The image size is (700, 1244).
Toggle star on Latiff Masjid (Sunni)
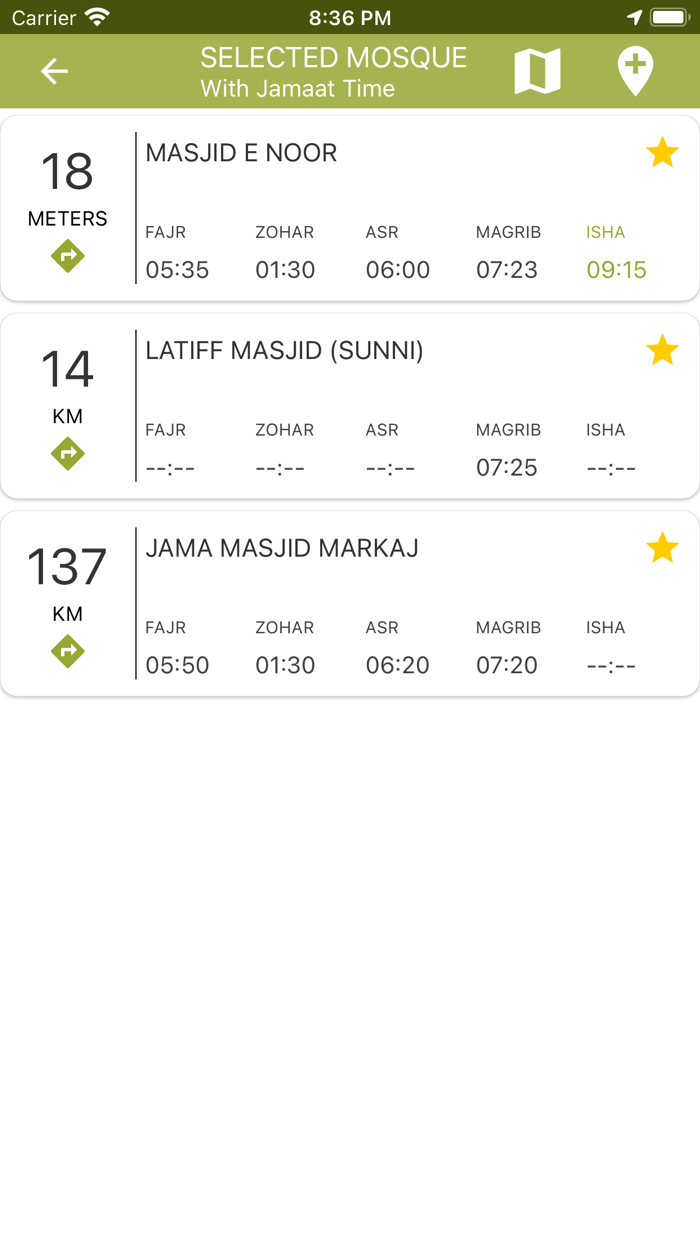pyautogui.click(x=662, y=350)
